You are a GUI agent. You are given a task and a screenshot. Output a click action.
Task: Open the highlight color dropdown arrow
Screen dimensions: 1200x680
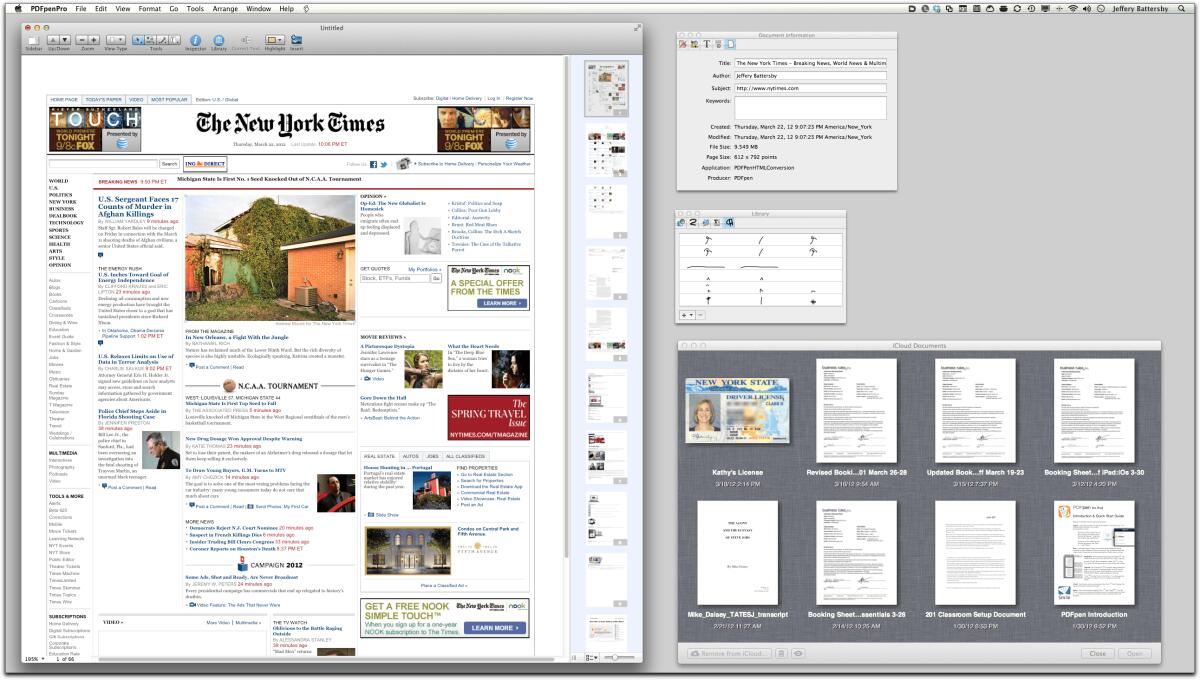[282, 42]
